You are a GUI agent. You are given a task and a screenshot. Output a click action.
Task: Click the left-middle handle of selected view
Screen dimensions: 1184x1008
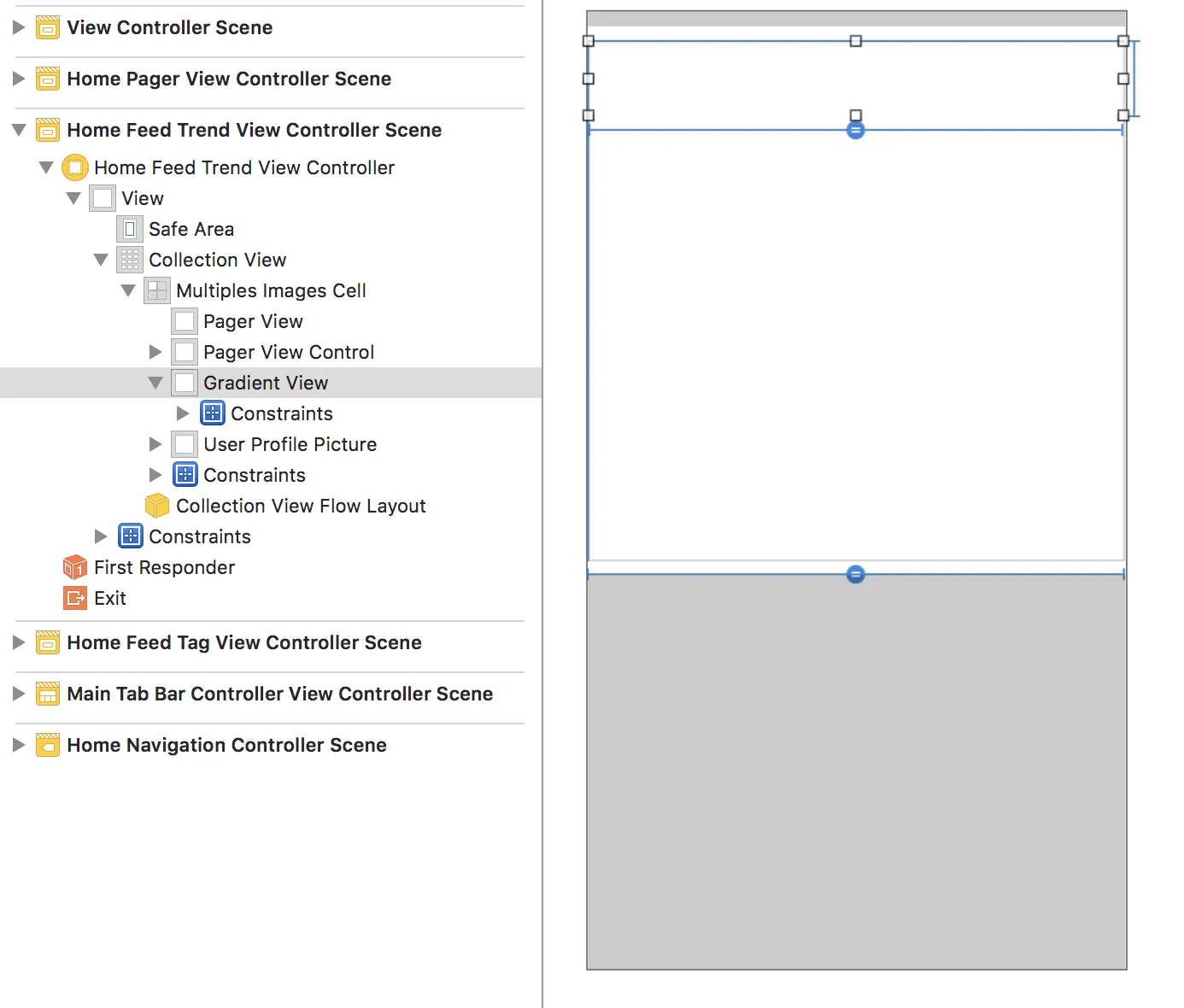tap(588, 79)
